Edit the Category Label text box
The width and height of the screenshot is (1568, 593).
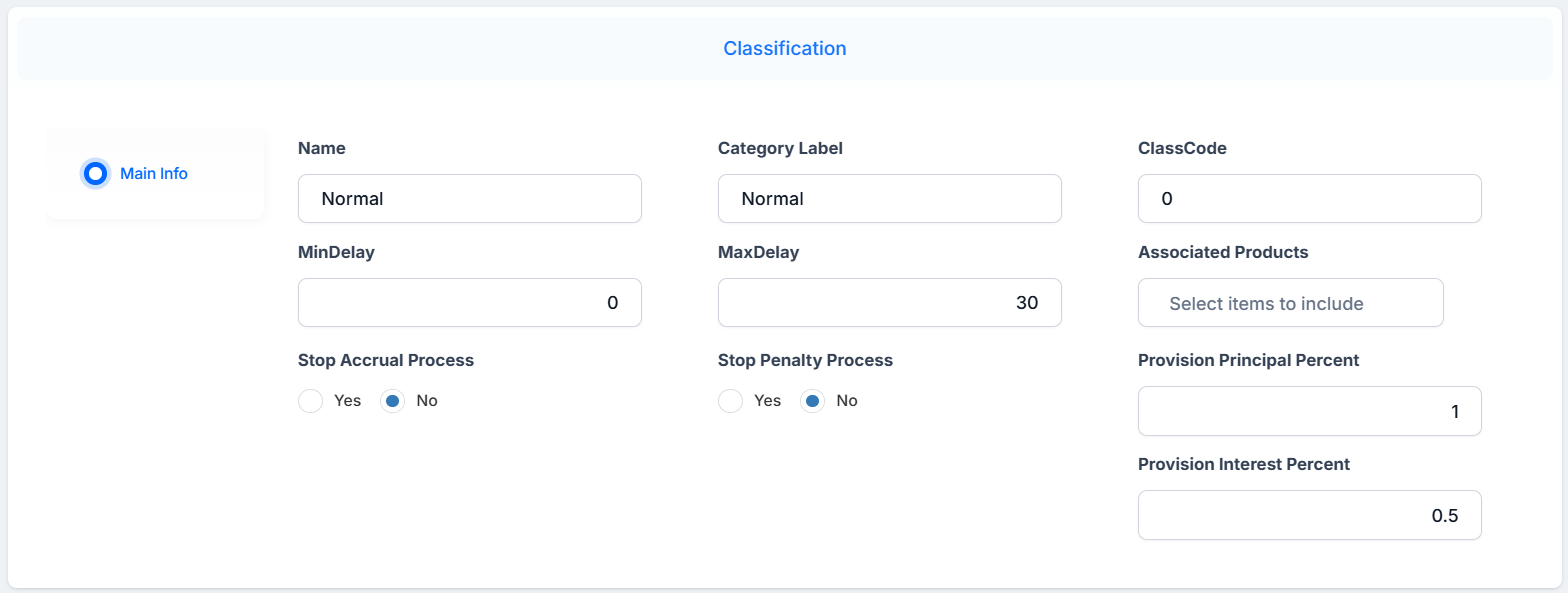click(890, 199)
